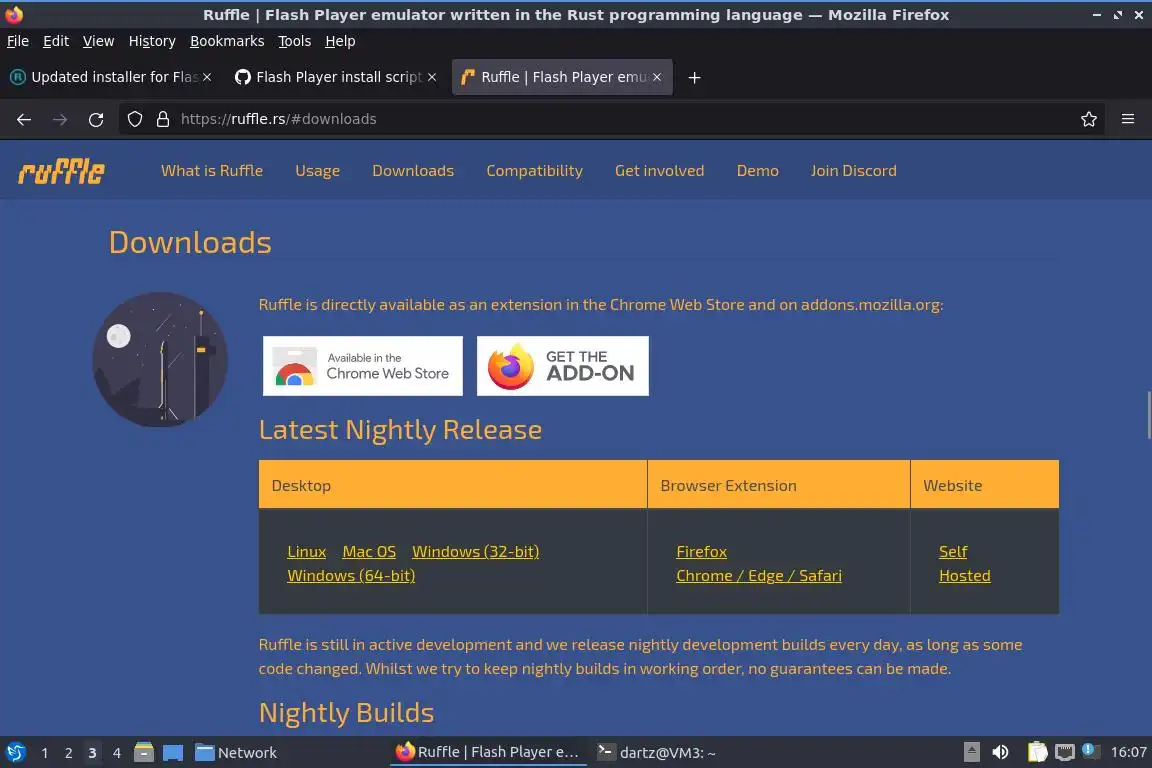Open Compatibility nav link
1152x768 pixels.
pyautogui.click(x=534, y=171)
